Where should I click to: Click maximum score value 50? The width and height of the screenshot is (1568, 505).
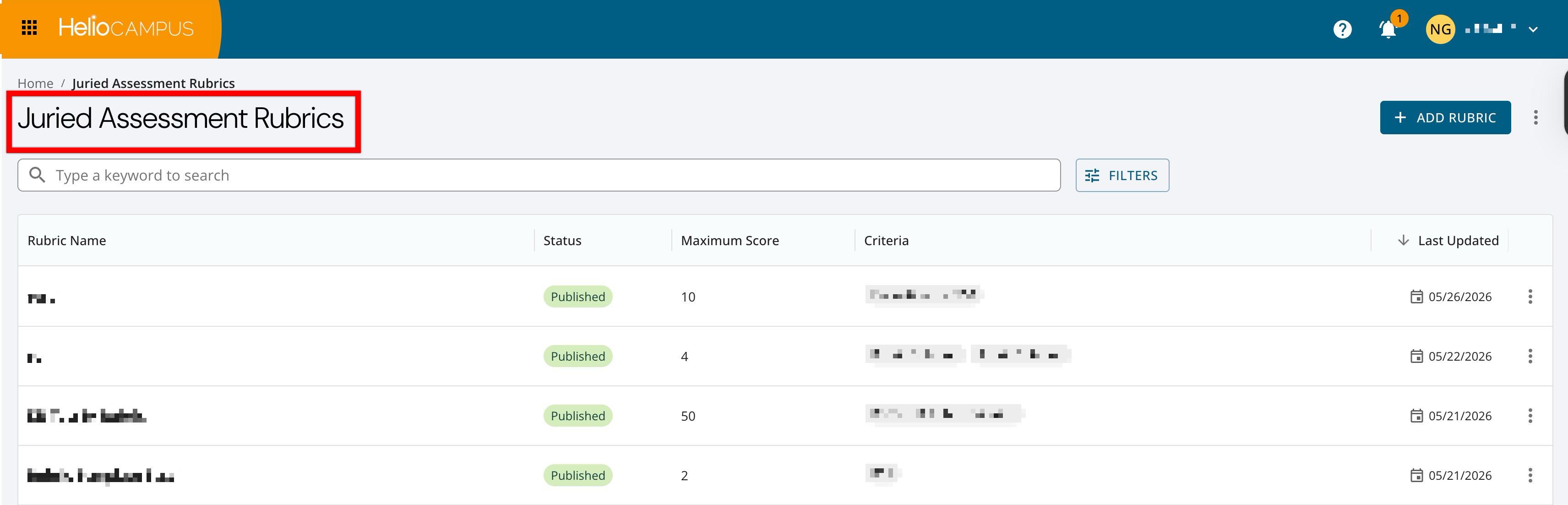pos(688,416)
